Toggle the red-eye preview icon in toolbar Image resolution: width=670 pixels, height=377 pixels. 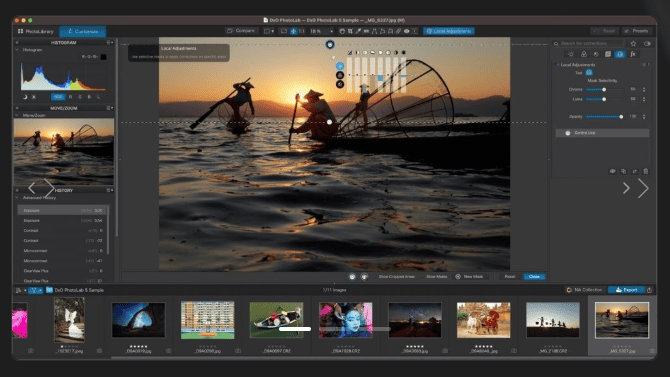[406, 31]
